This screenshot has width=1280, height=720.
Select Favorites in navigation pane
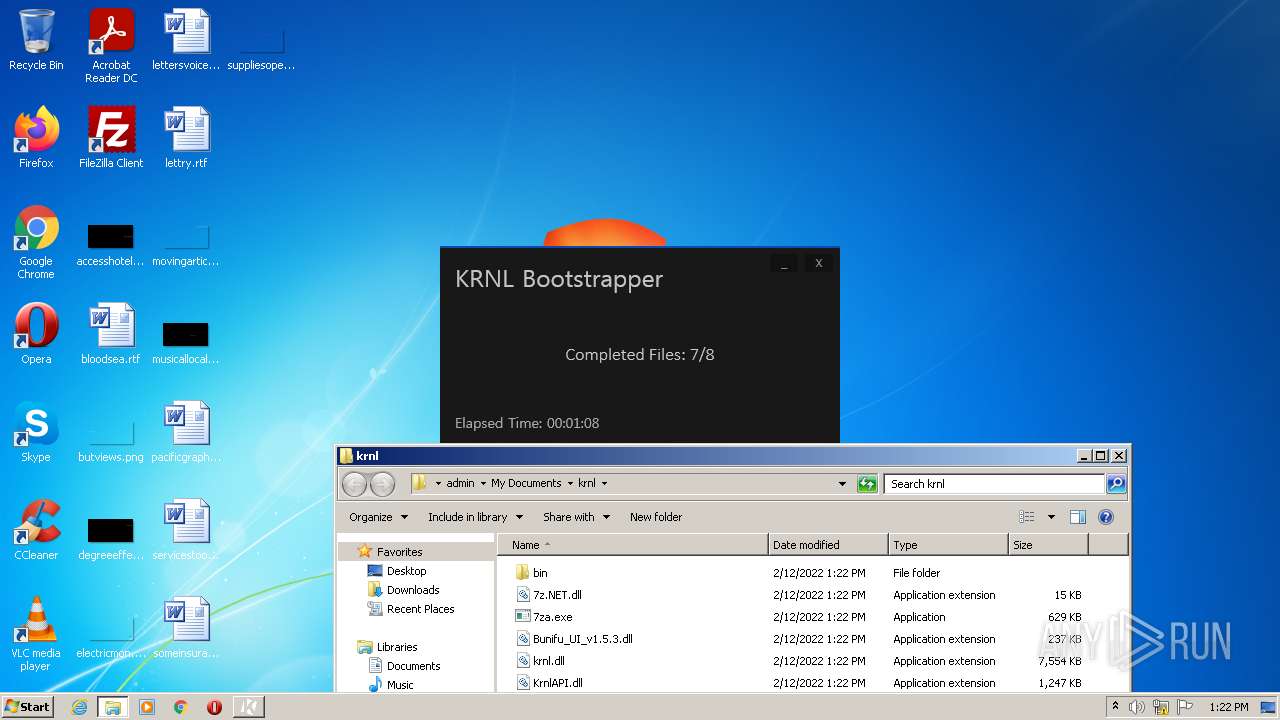point(399,552)
